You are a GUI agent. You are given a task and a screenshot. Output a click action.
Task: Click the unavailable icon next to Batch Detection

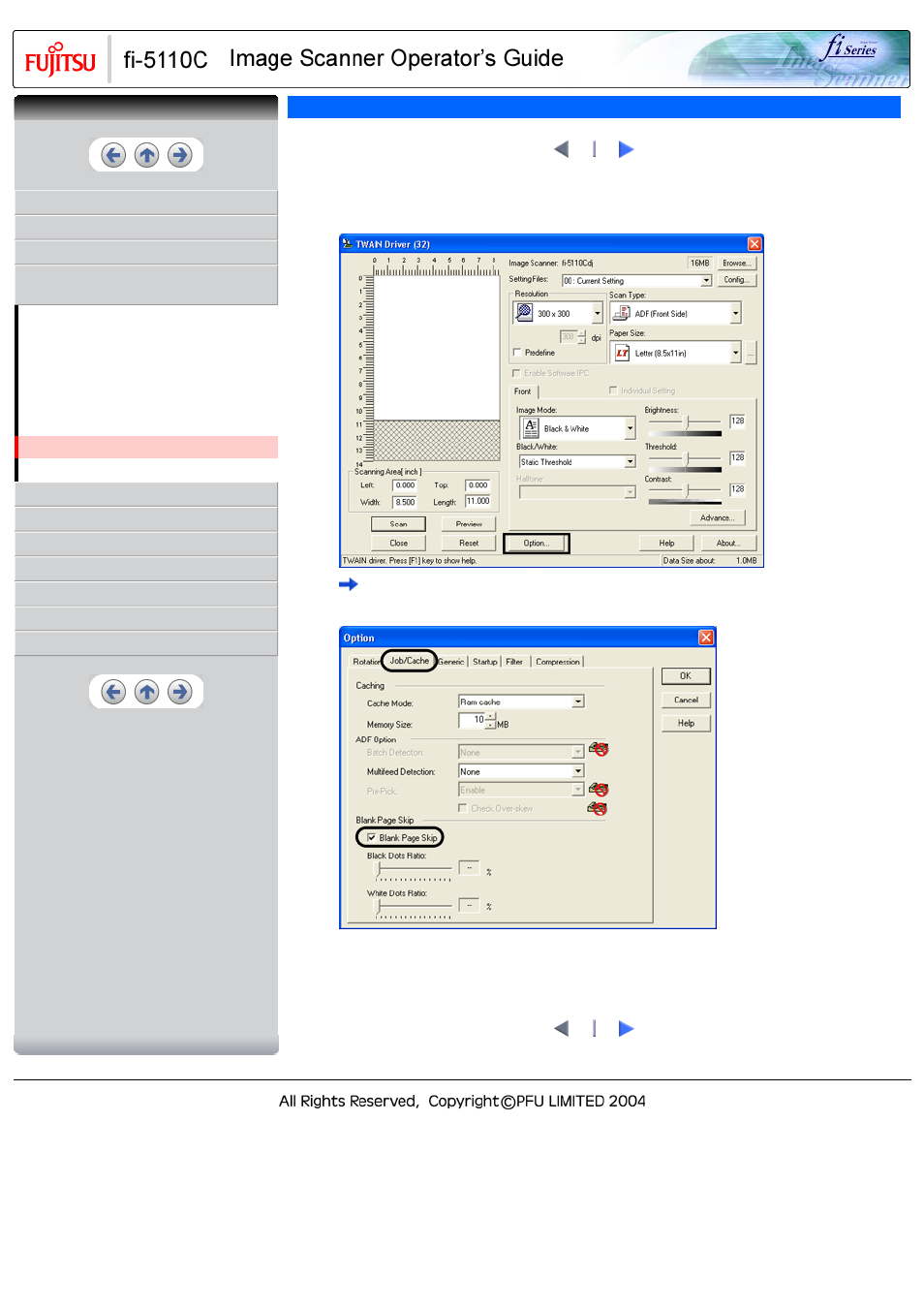599,750
